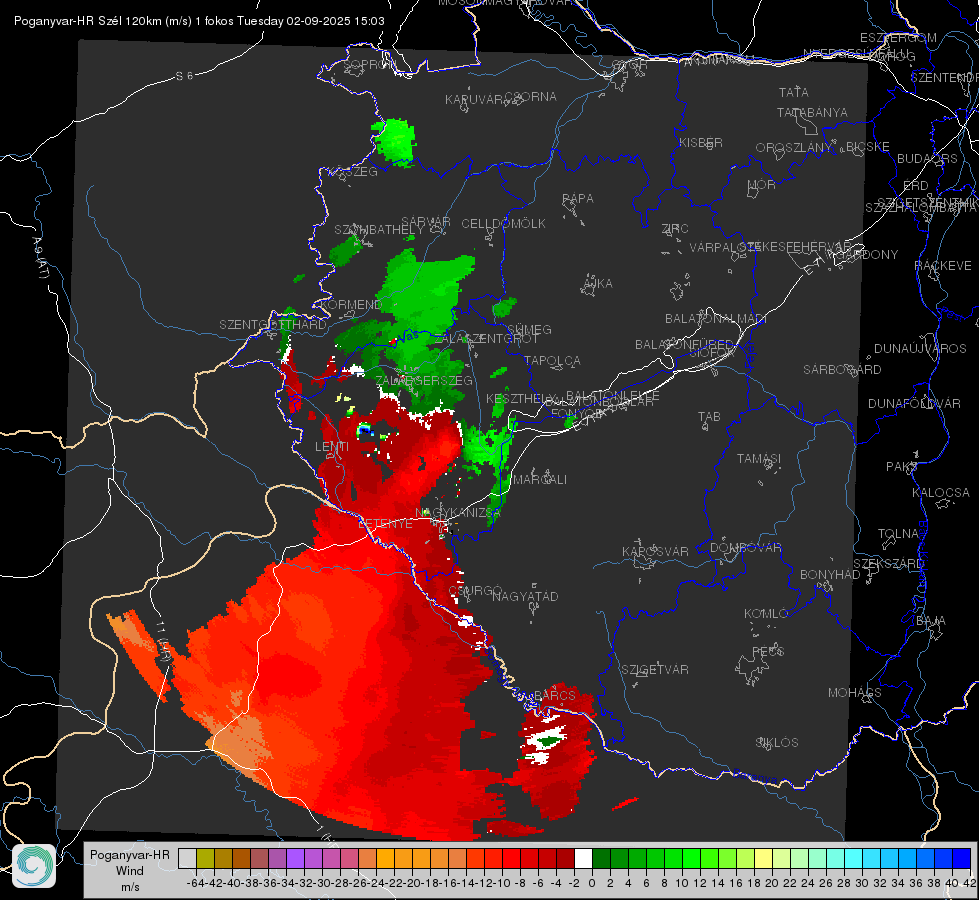
Task: Select the AJKA label
Action: click(x=598, y=284)
